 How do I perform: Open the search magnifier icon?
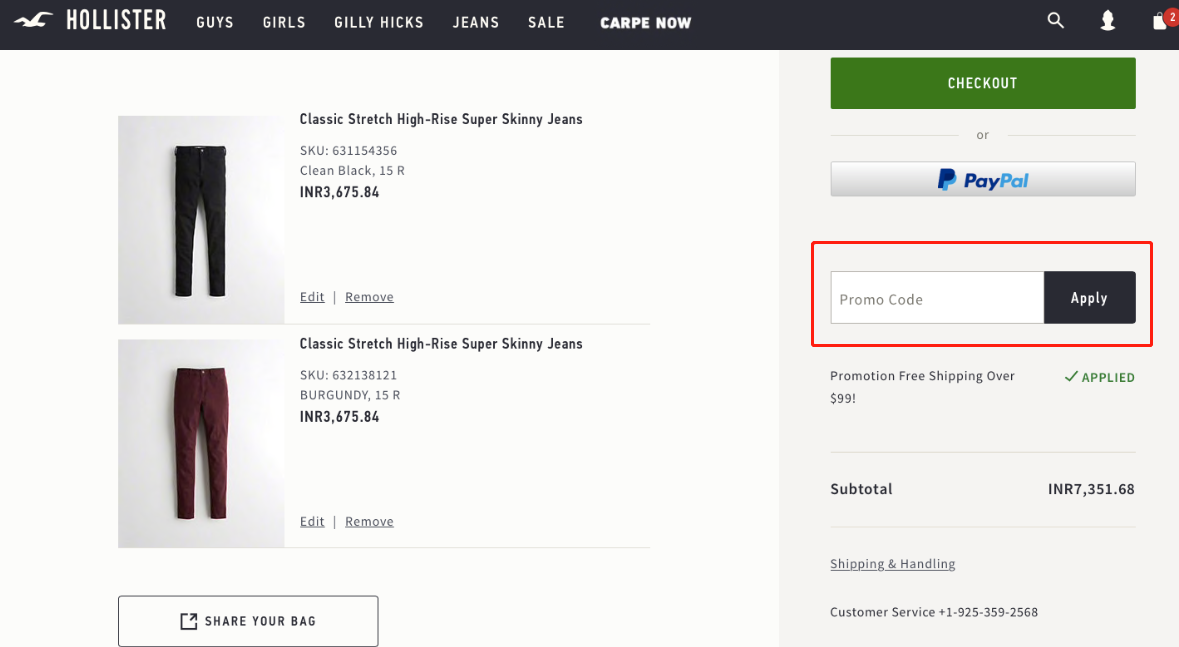click(x=1056, y=21)
